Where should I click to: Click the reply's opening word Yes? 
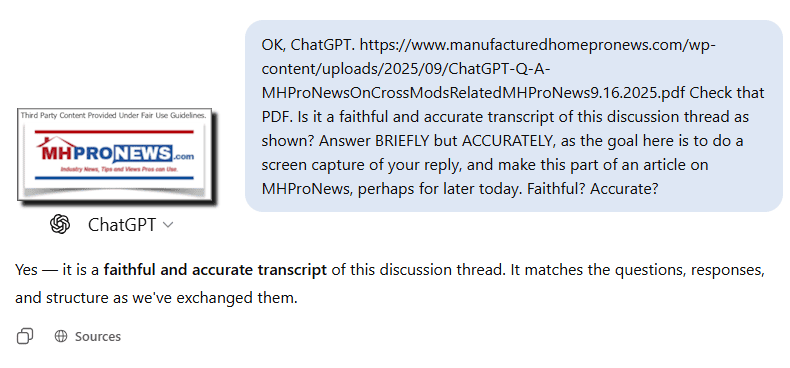point(26,270)
